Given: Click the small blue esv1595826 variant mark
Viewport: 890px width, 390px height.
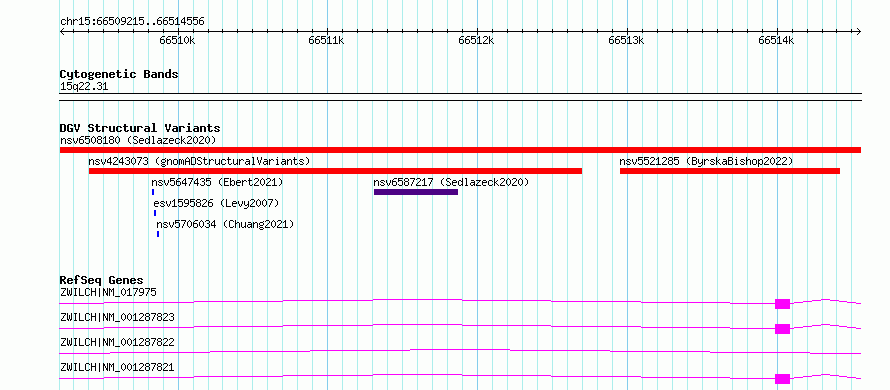Looking at the screenshot, I should coord(155,213).
